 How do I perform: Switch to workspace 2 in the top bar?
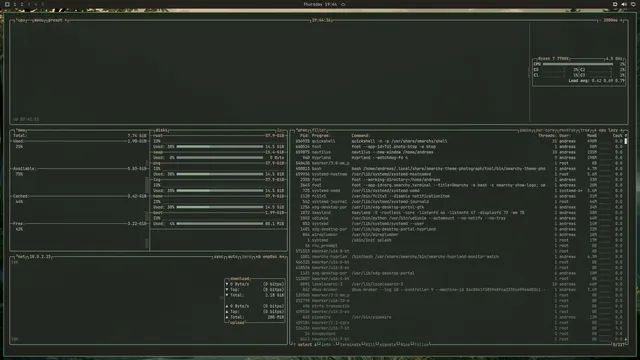(x=22, y=4)
